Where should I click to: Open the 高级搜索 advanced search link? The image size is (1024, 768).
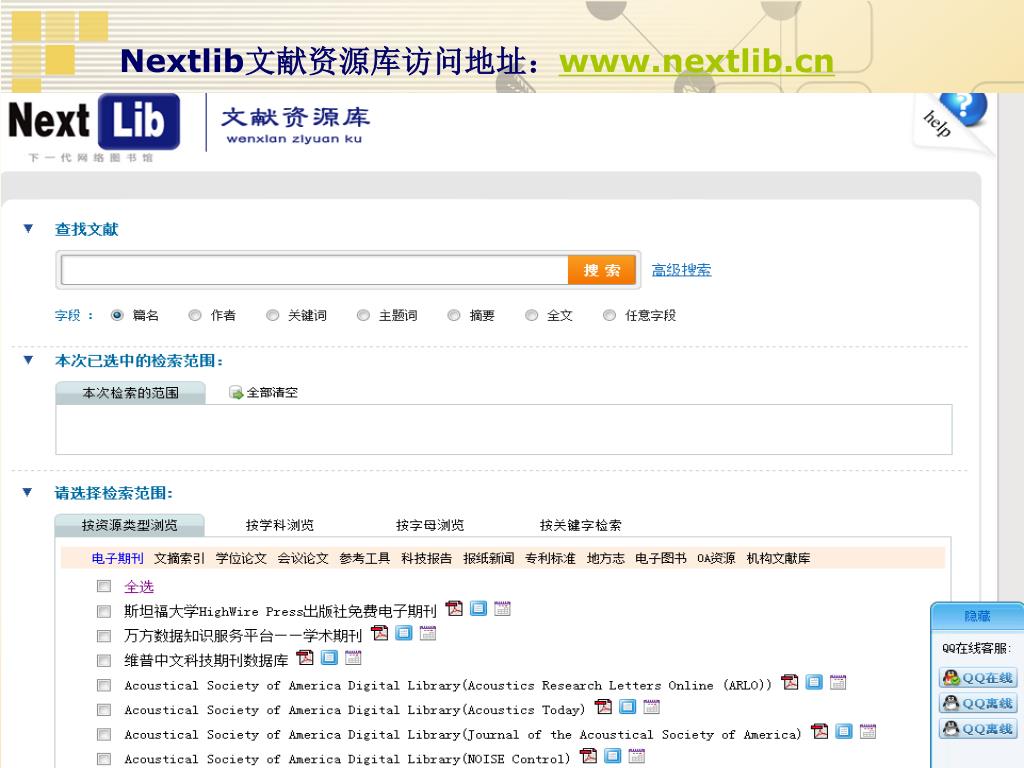(682, 270)
